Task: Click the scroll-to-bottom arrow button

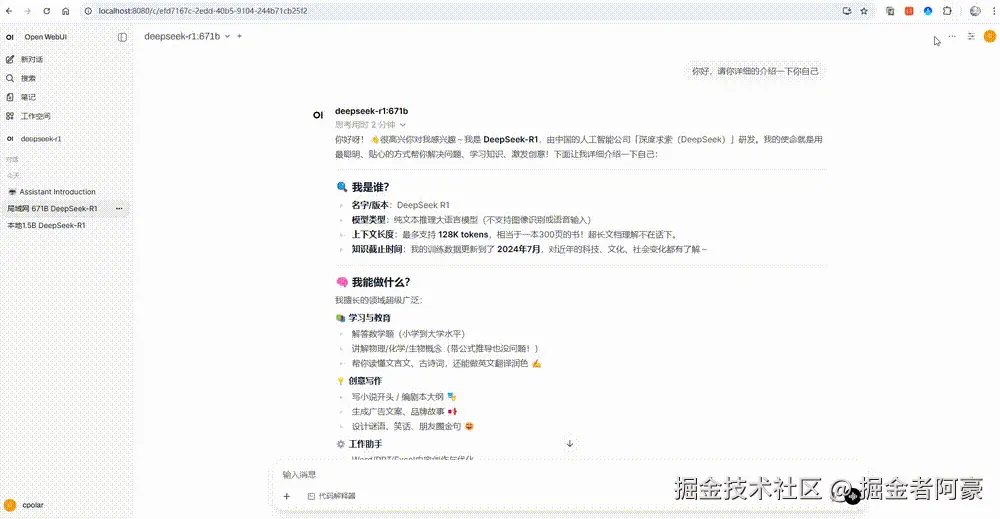Action: tap(570, 443)
